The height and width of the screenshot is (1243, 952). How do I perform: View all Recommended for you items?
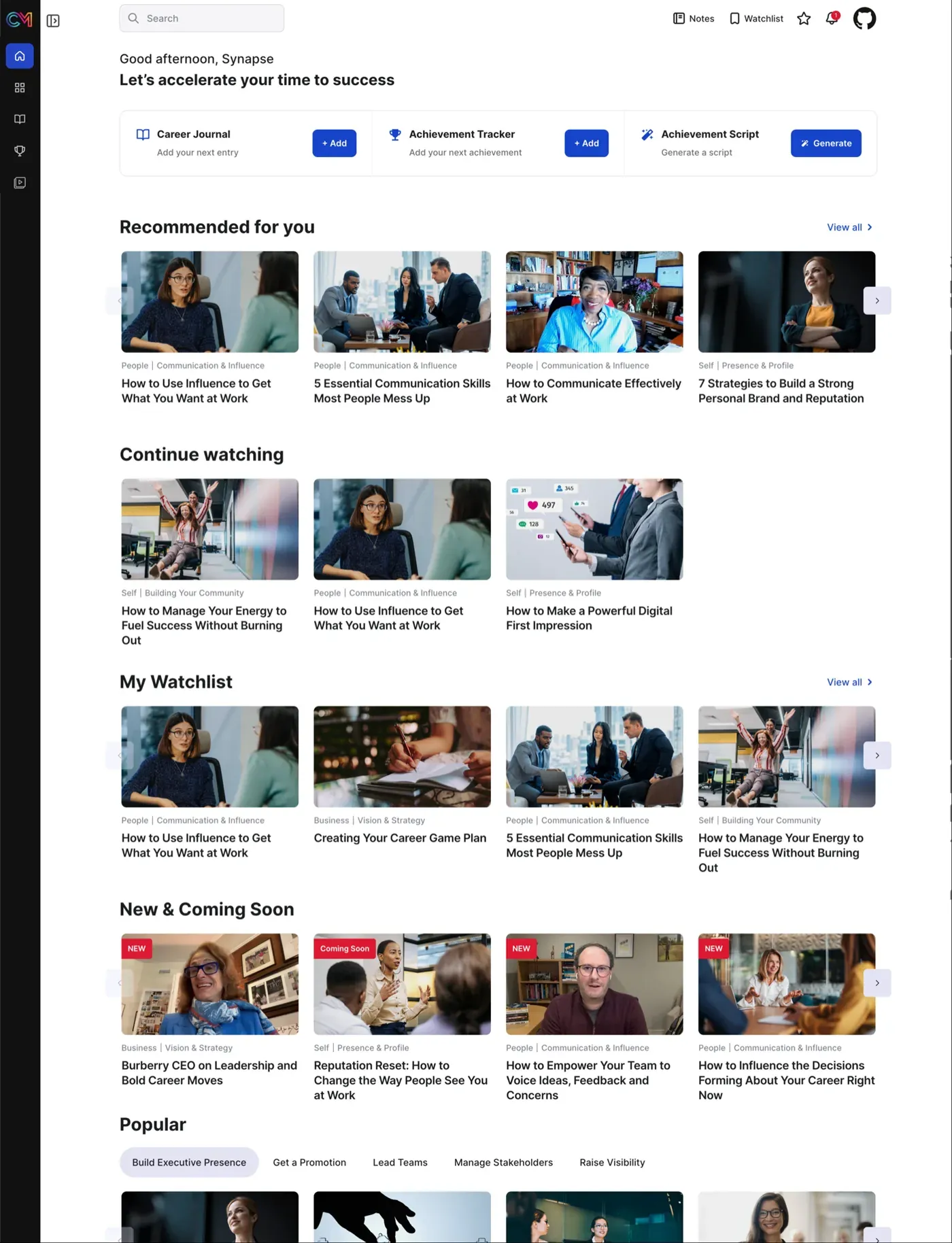[849, 227]
